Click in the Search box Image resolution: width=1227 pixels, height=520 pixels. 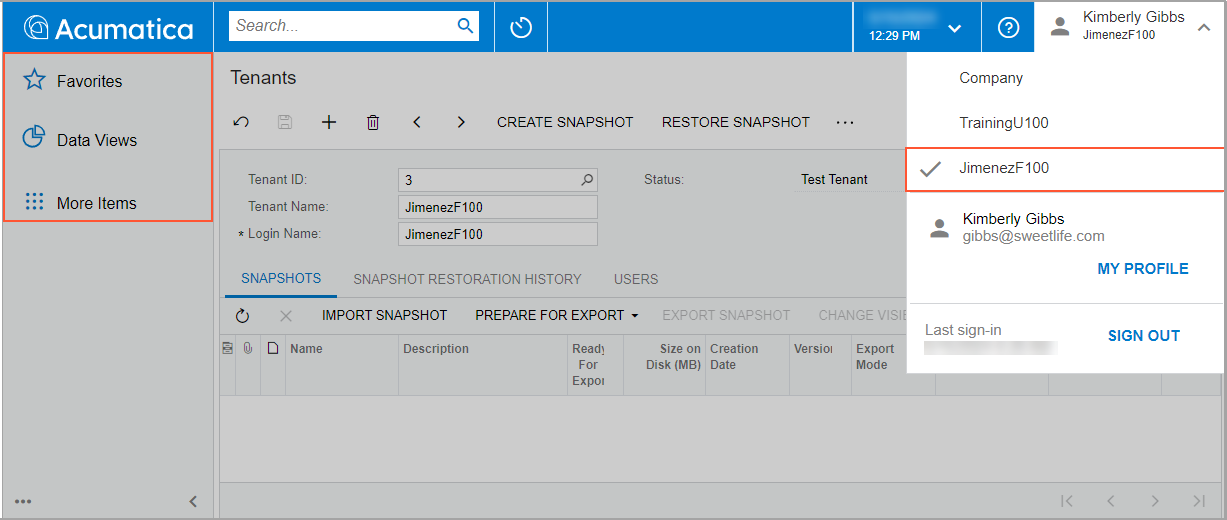340,26
